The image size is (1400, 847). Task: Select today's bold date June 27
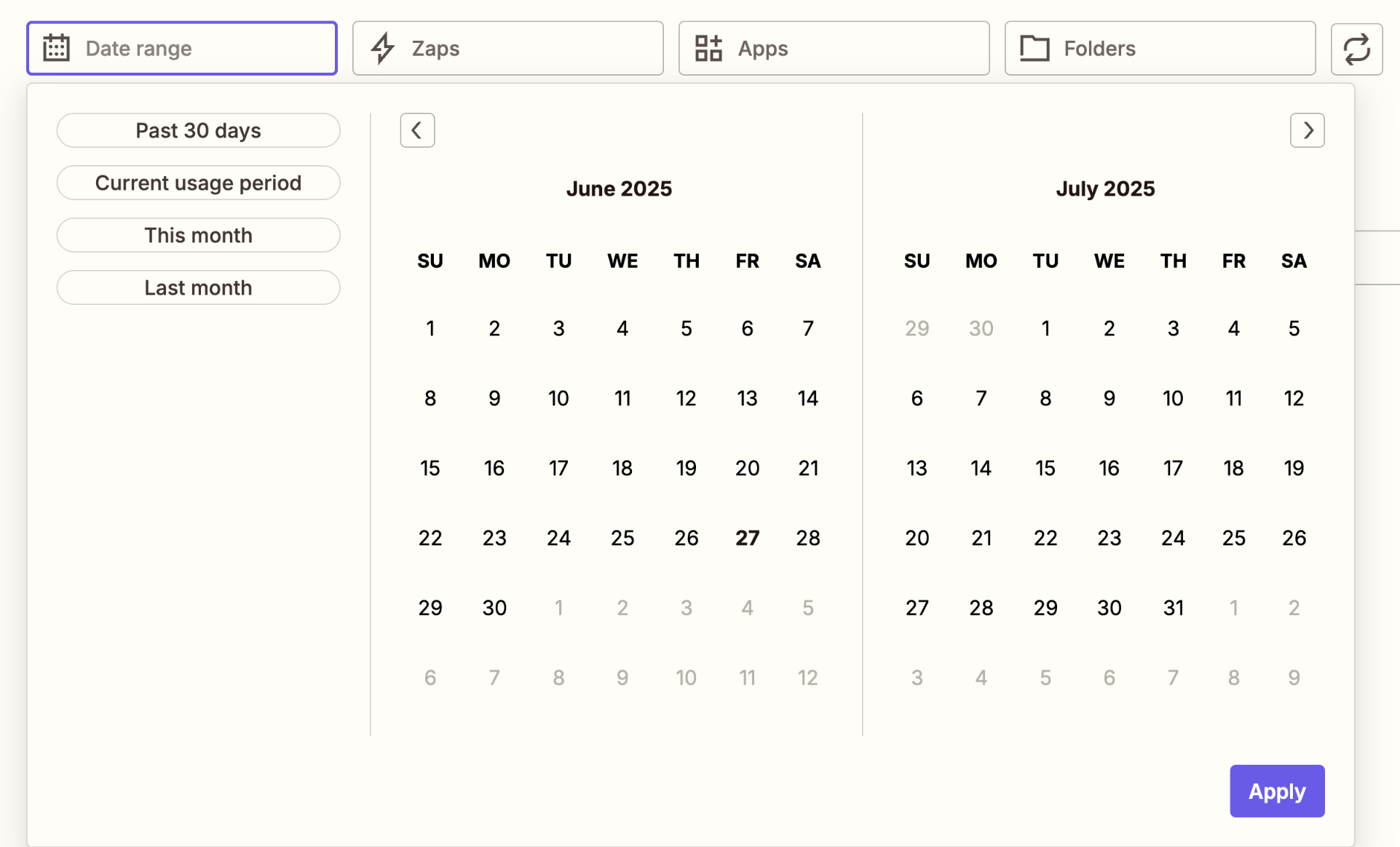coord(747,538)
